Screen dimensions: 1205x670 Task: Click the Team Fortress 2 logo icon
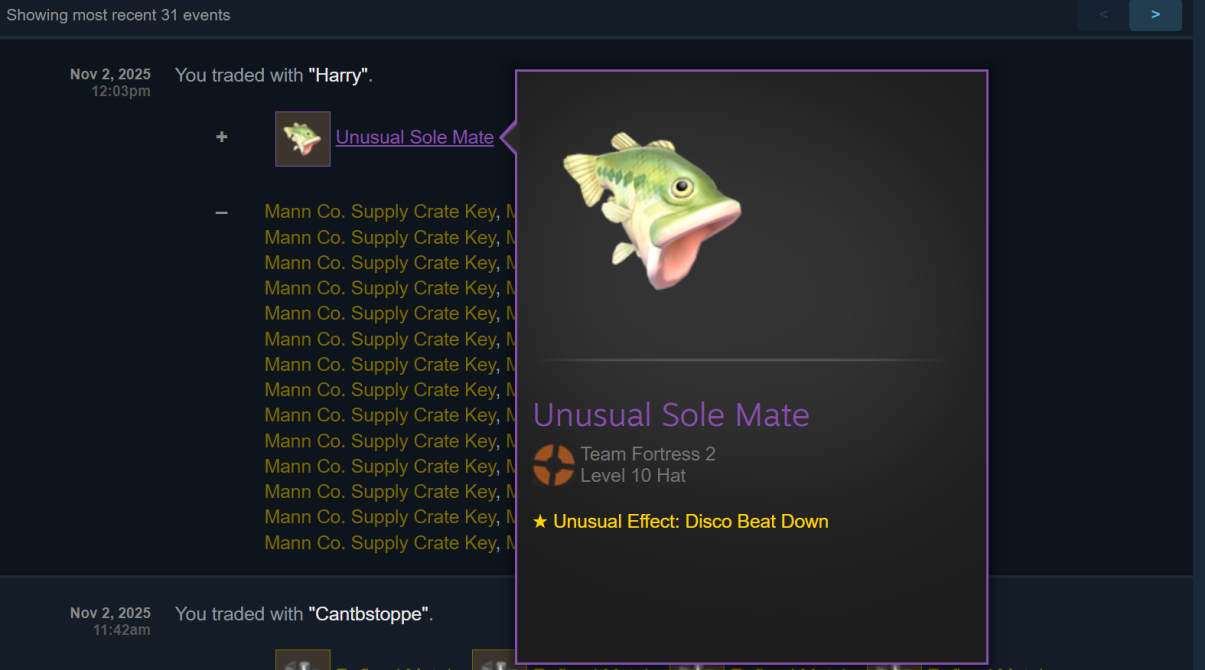tap(554, 465)
